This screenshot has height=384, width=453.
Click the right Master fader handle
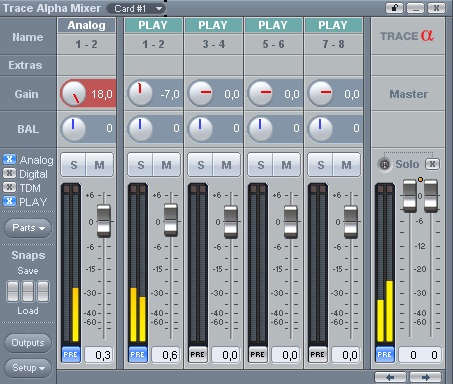click(x=431, y=196)
